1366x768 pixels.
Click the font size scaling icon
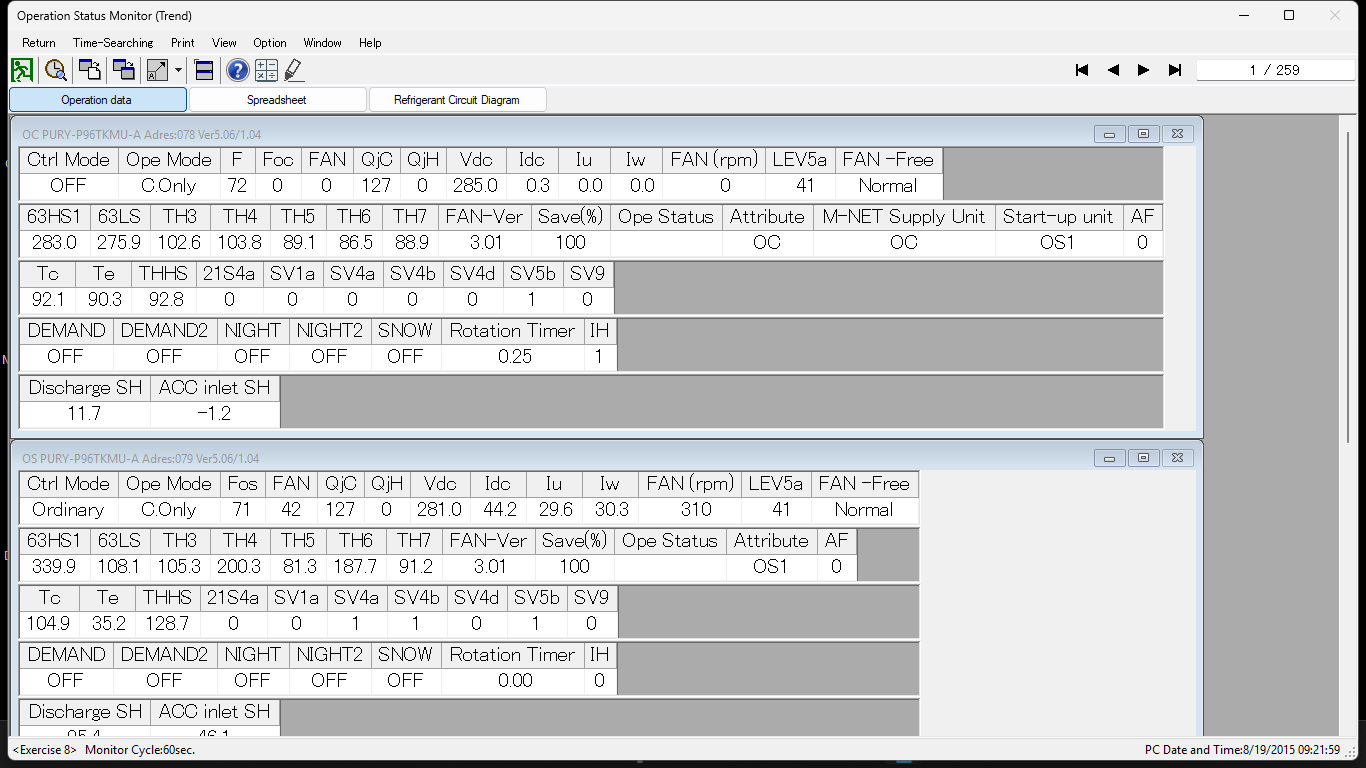158,70
